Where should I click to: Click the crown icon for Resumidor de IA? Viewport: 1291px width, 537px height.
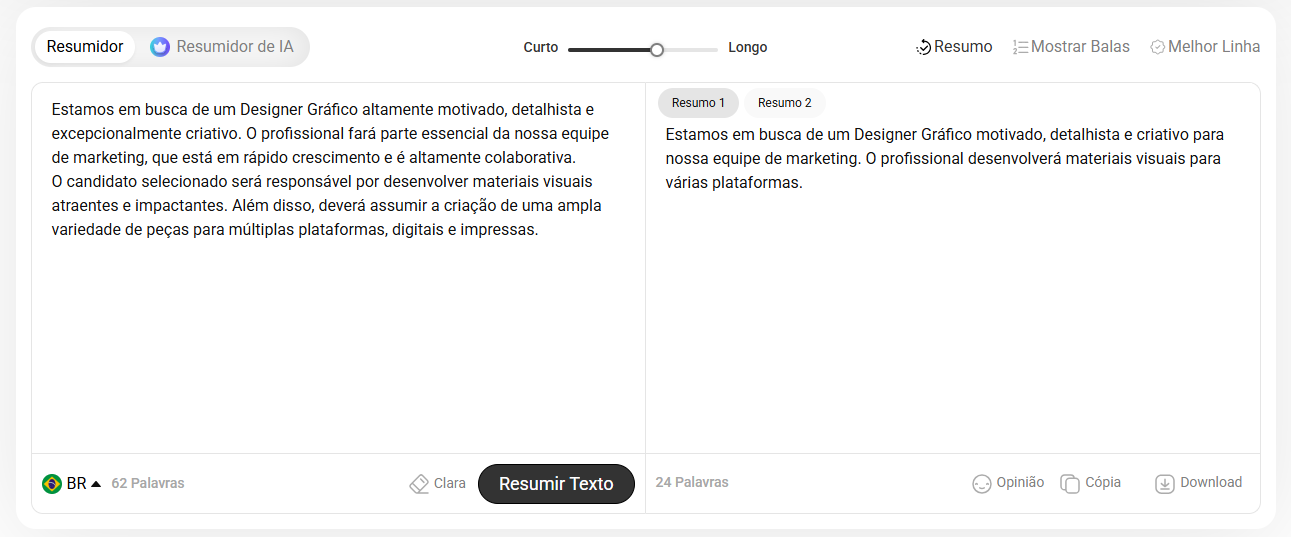pyautogui.click(x=160, y=47)
